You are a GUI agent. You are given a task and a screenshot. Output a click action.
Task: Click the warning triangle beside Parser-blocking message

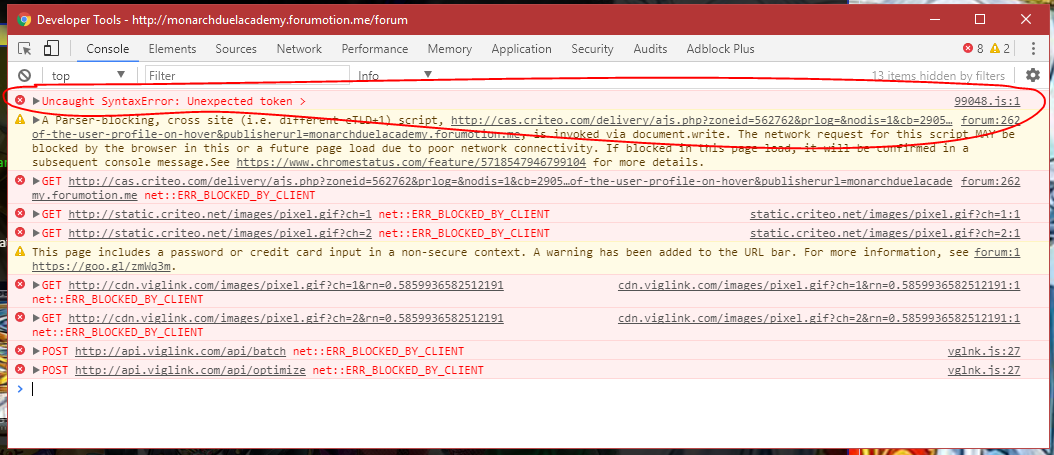point(20,120)
